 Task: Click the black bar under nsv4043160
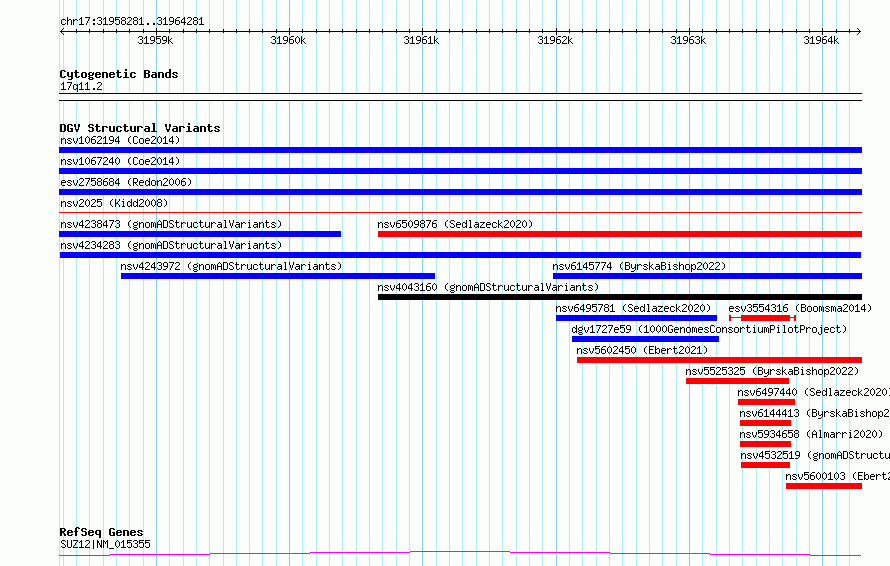[620, 297]
